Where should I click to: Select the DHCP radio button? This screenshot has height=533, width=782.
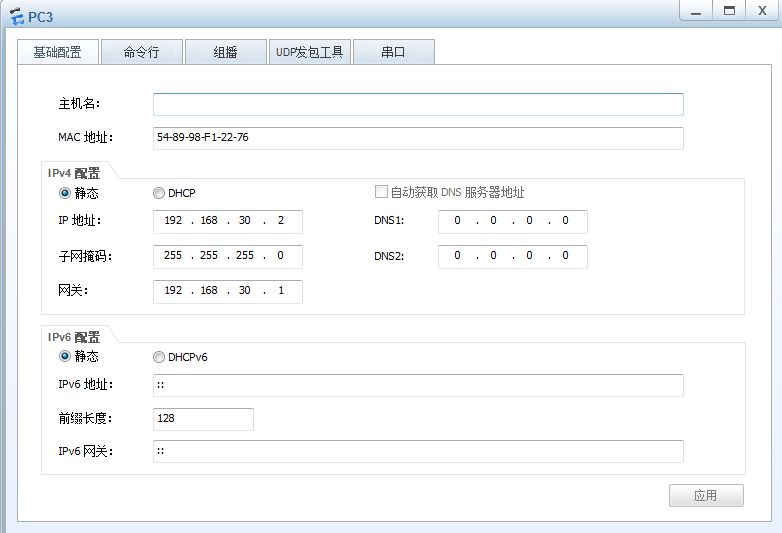click(x=159, y=193)
